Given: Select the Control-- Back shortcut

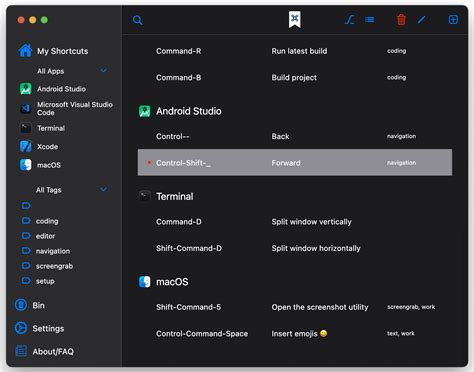Looking at the screenshot, I should click(295, 136).
